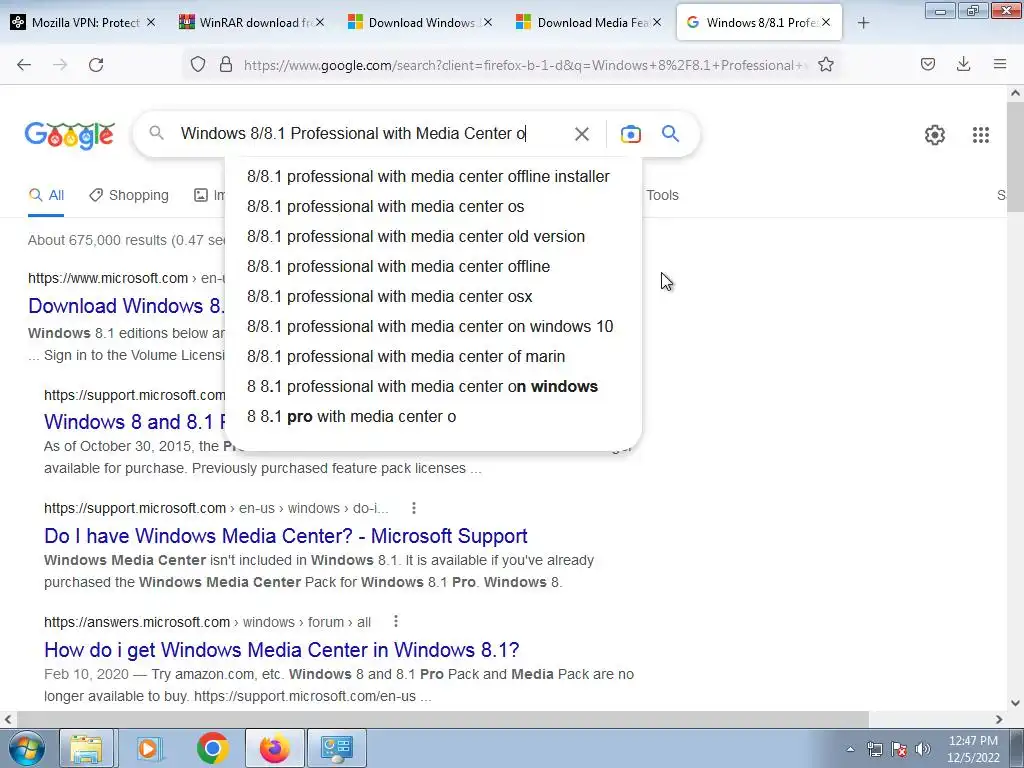1024x768 pixels.
Task: Open 'Do I have Windows Media Center?' link
Action: tap(285, 536)
